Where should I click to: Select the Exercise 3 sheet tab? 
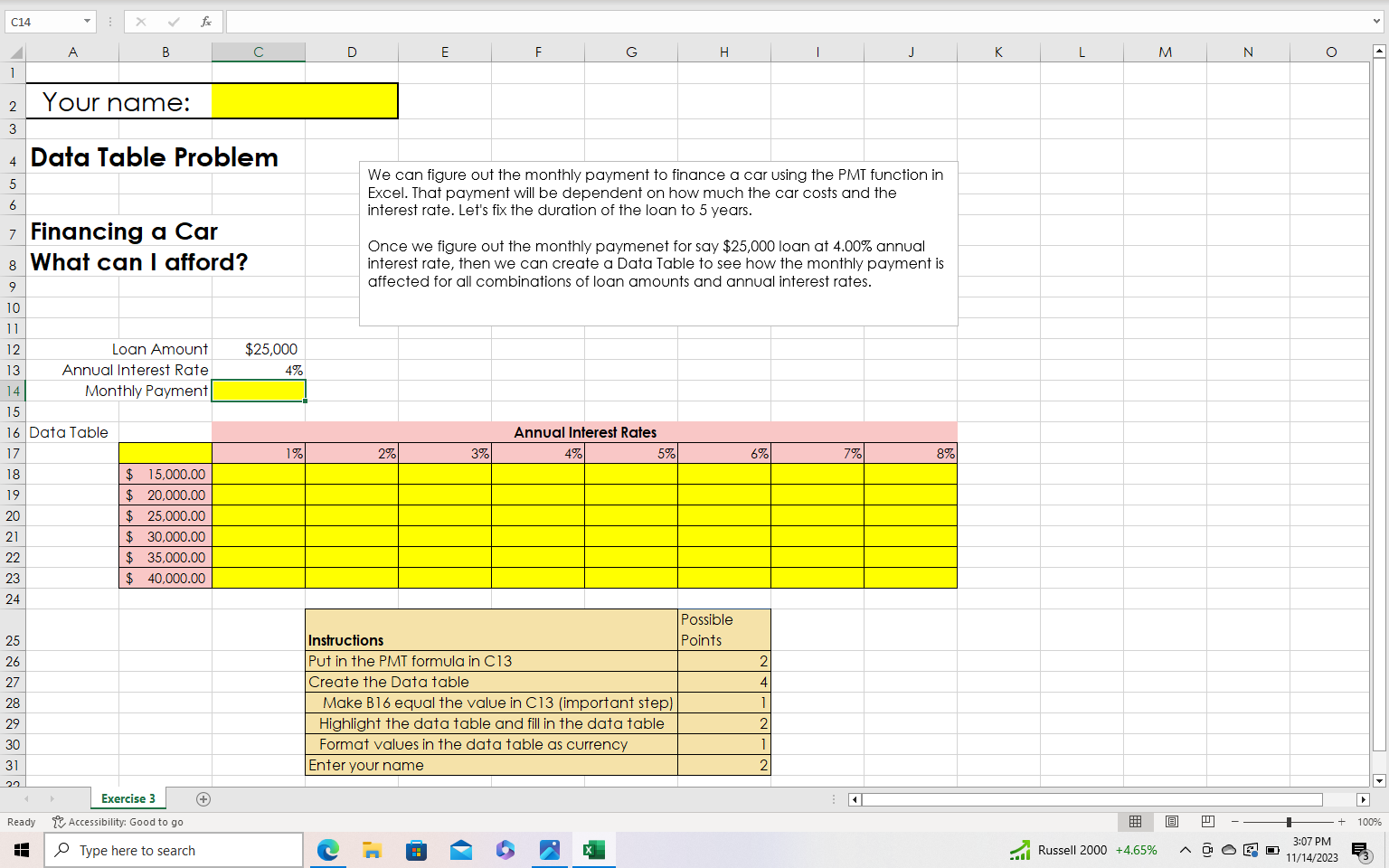pyautogui.click(x=128, y=798)
